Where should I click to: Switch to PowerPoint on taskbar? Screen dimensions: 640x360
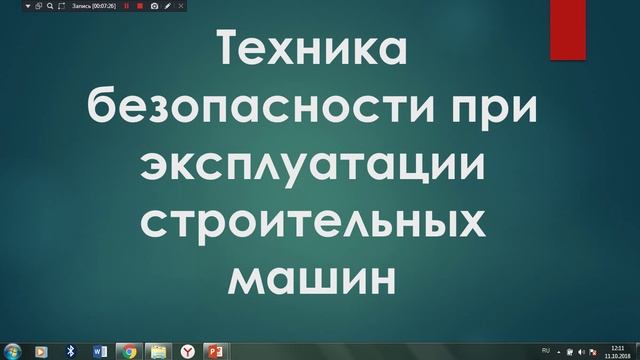[216, 351]
